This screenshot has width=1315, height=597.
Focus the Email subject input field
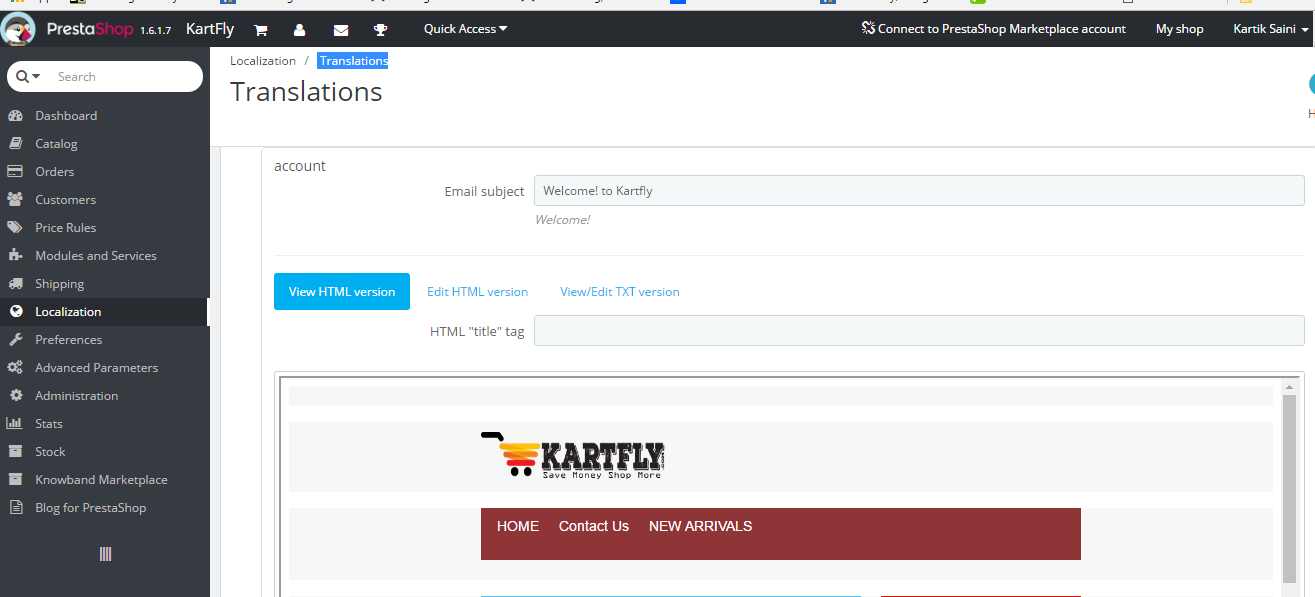[919, 191]
